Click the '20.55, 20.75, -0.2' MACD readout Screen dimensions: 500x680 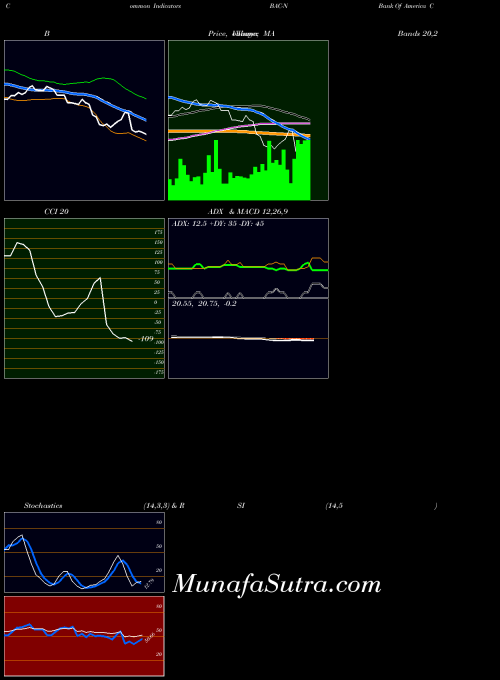204,304
